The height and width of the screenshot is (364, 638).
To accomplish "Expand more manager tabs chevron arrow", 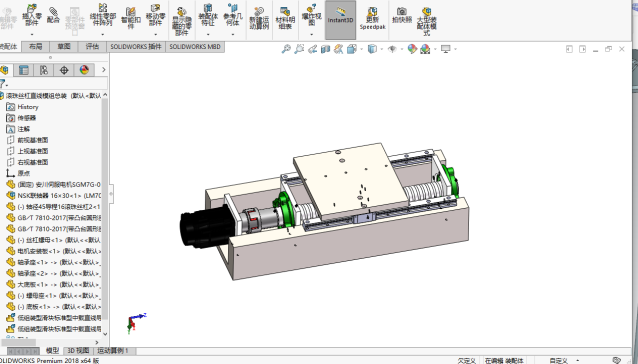I will coord(103,70).
